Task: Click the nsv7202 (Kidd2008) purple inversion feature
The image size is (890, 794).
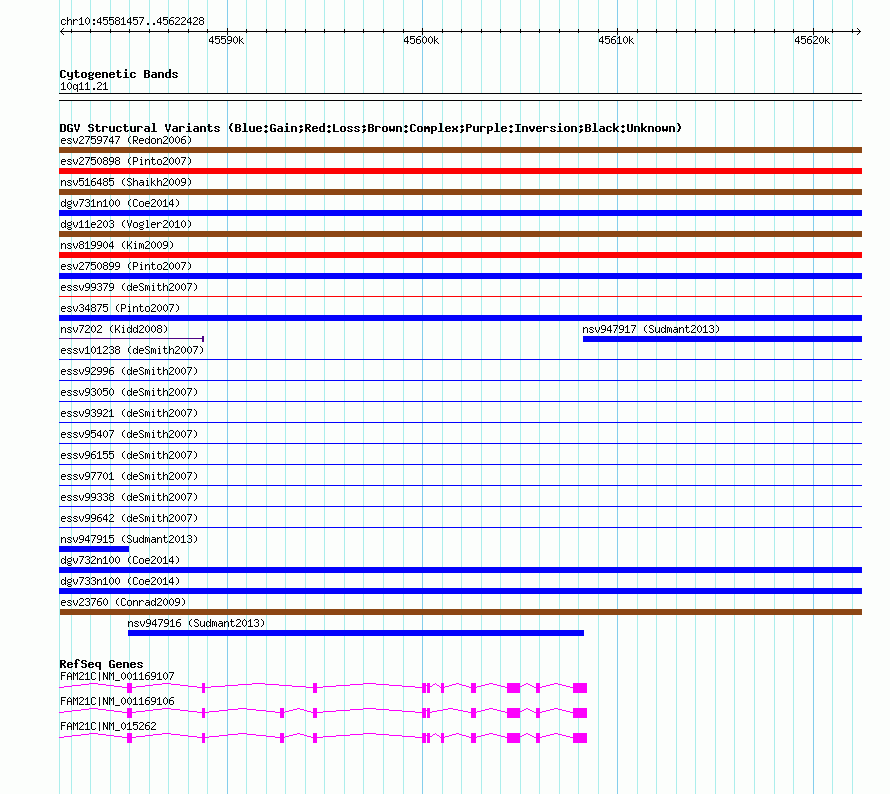Action: tap(132, 339)
